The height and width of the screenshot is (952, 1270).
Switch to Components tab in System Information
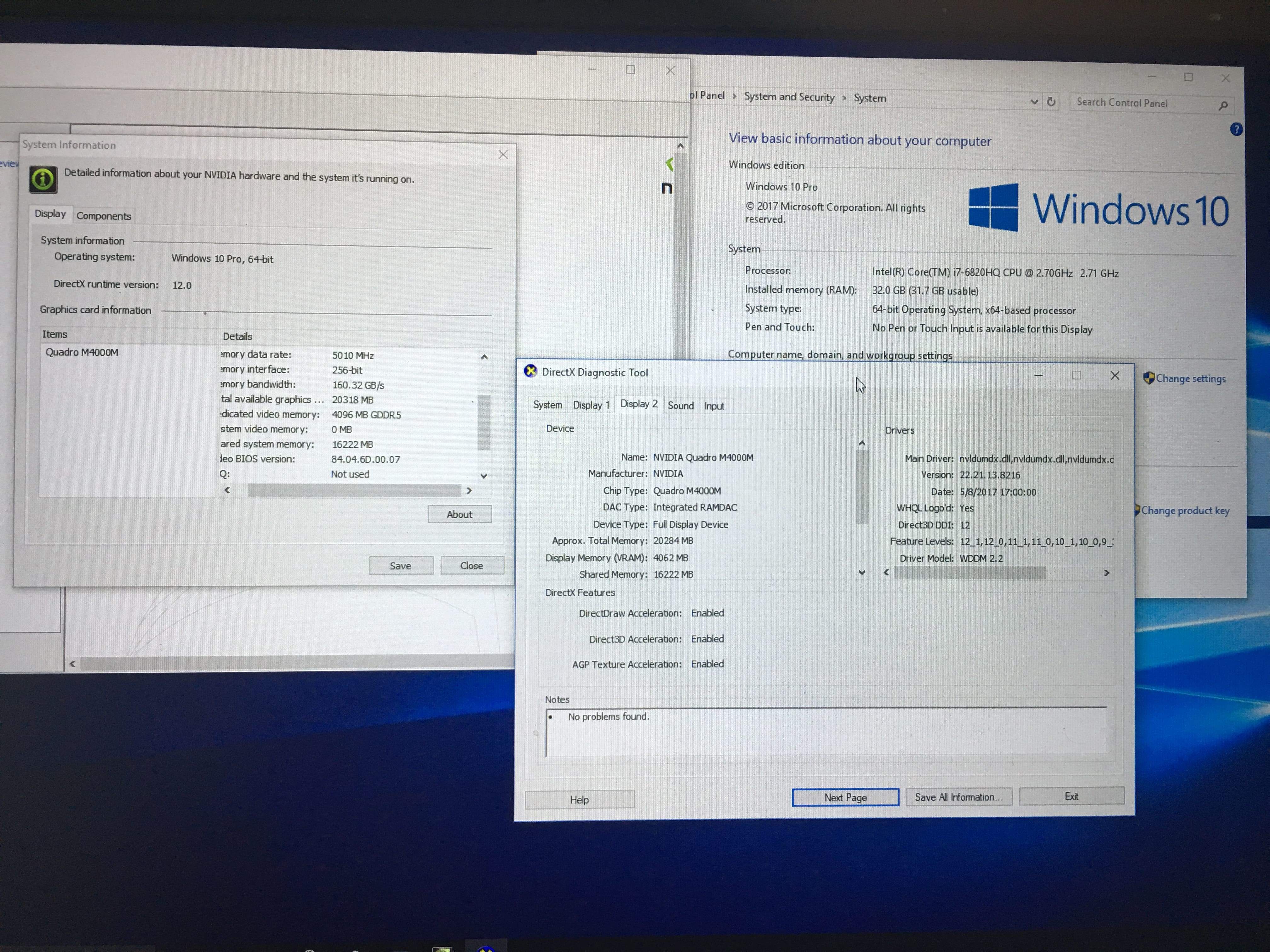(103, 216)
